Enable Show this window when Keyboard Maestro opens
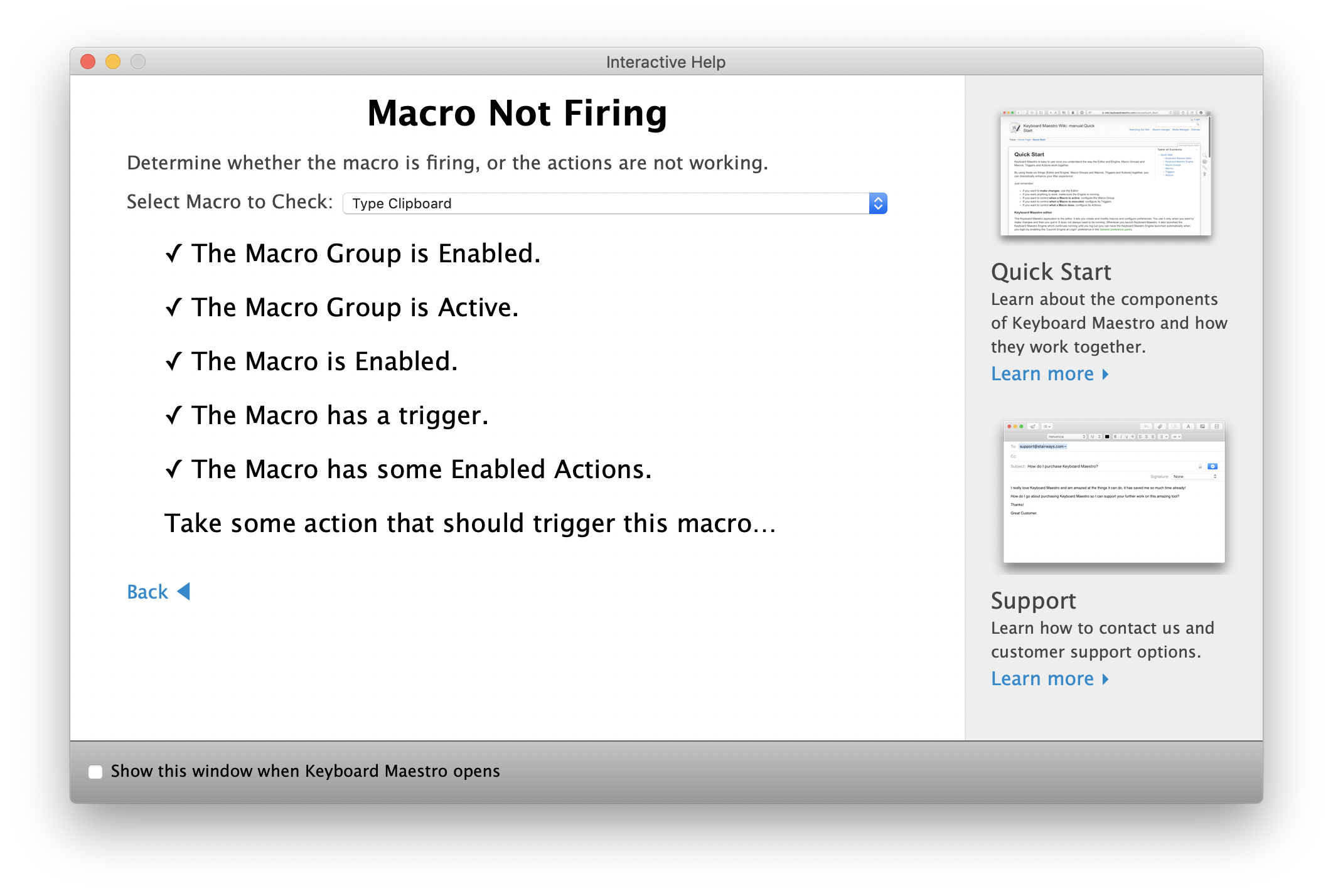1333x896 pixels. pyautogui.click(x=95, y=772)
